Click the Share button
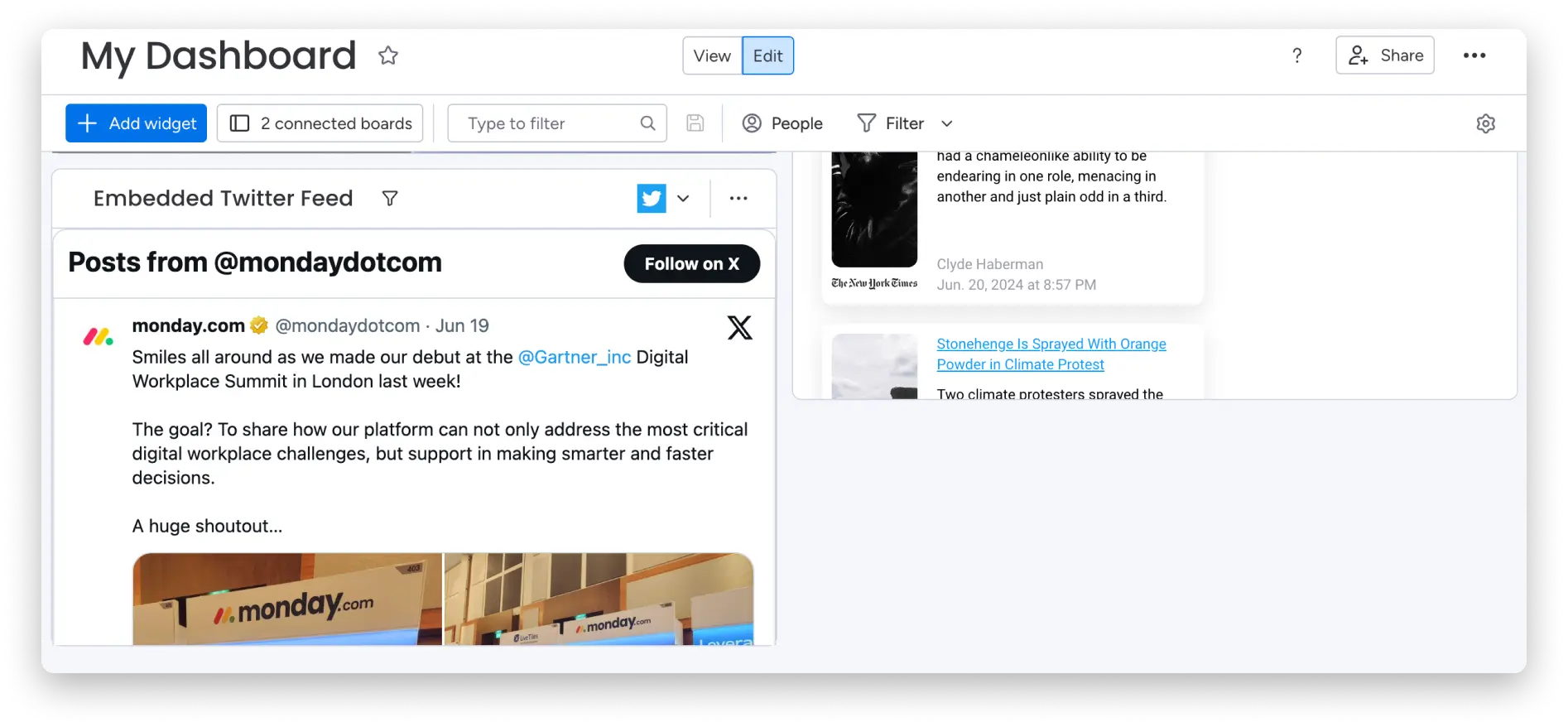This screenshot has height=727, width=1568. click(1385, 55)
